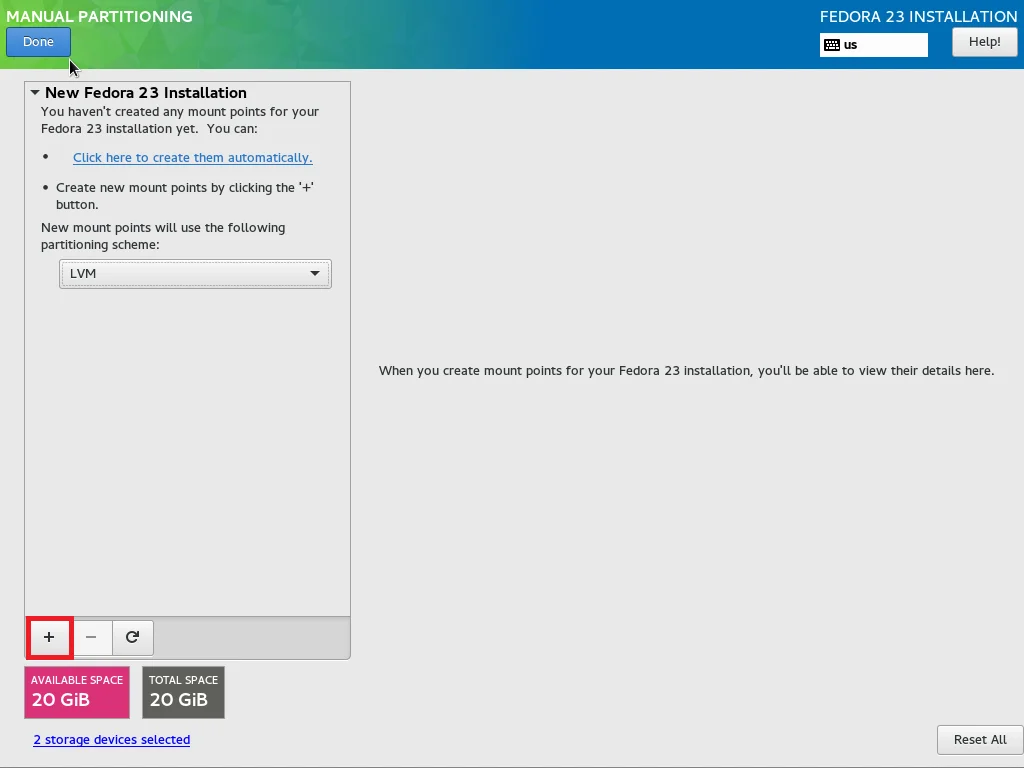Open the Help! button
Screen dimensions: 1024x768
(984, 42)
